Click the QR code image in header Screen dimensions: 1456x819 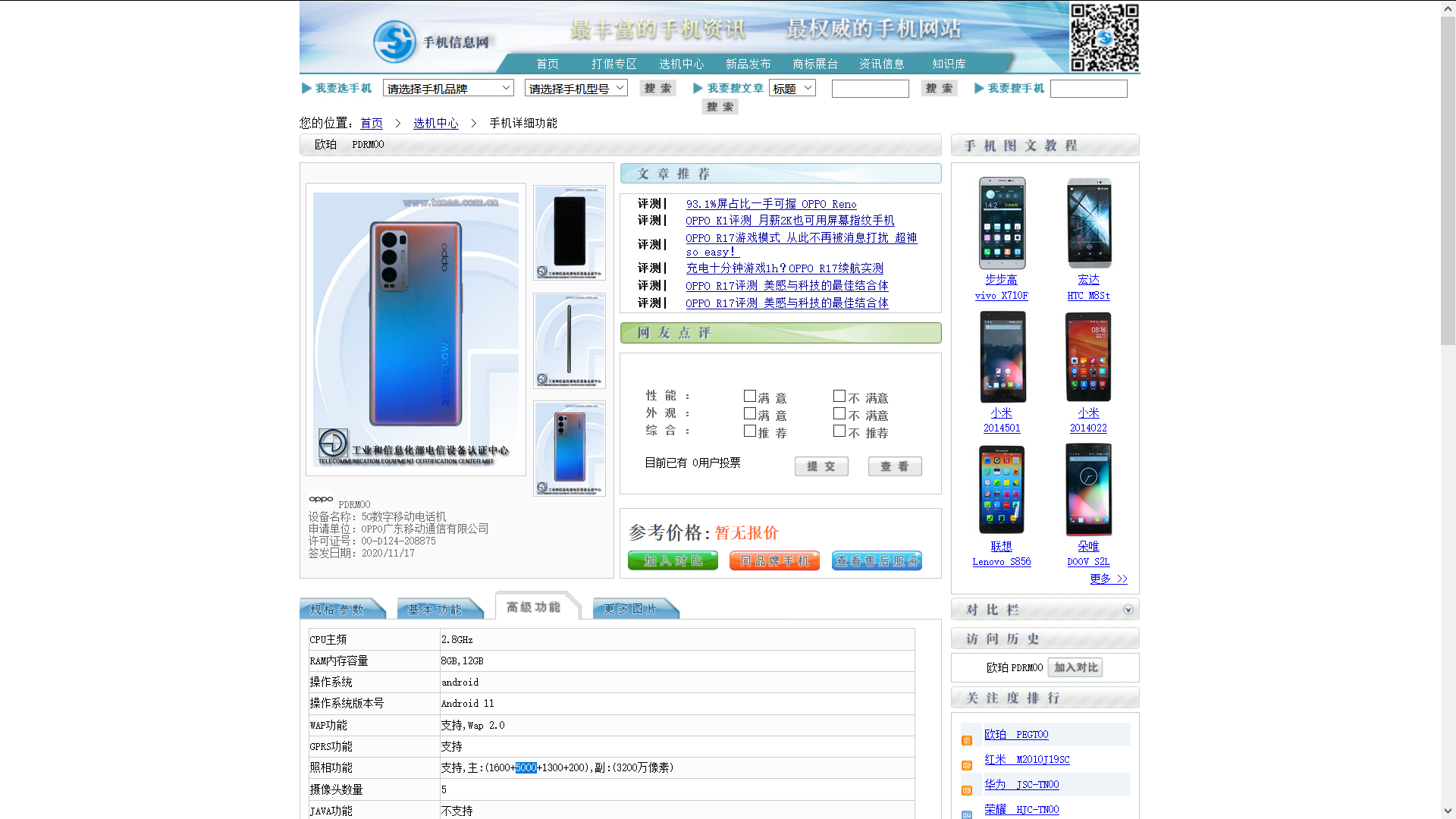[1105, 37]
